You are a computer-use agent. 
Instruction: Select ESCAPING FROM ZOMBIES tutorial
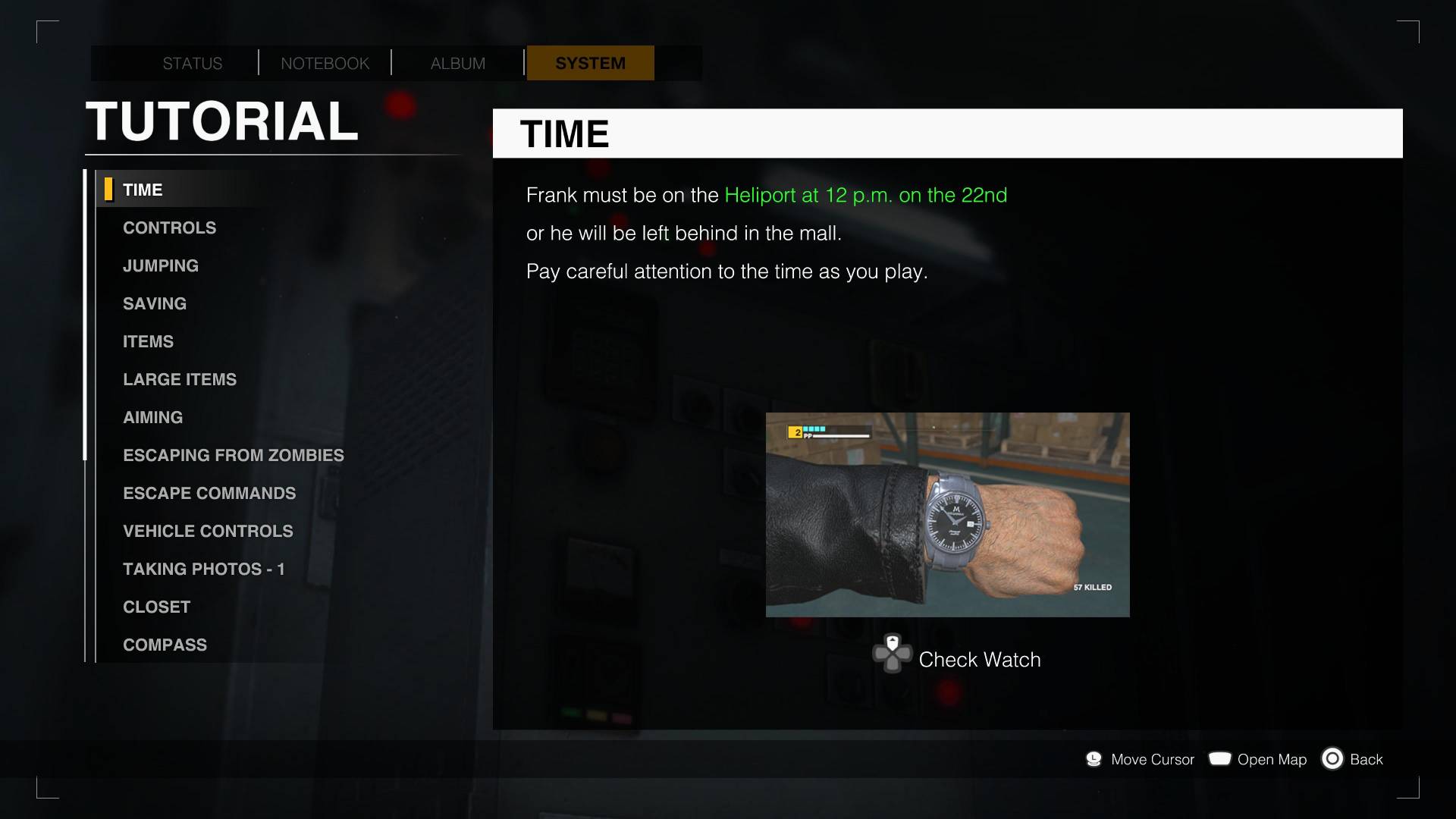pyautogui.click(x=233, y=455)
